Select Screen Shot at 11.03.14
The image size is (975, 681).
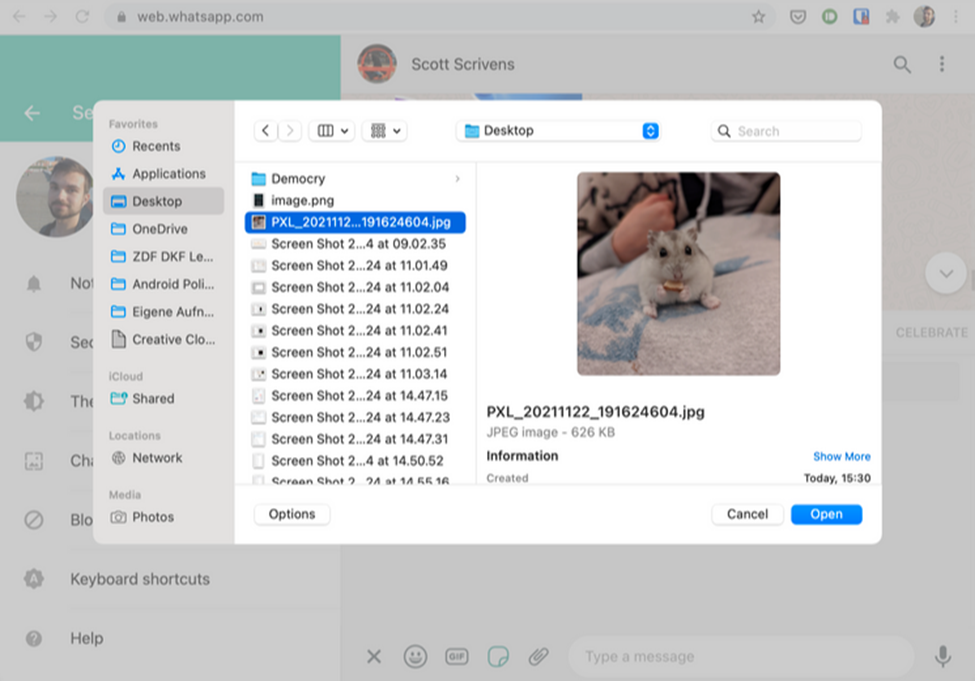(x=355, y=374)
